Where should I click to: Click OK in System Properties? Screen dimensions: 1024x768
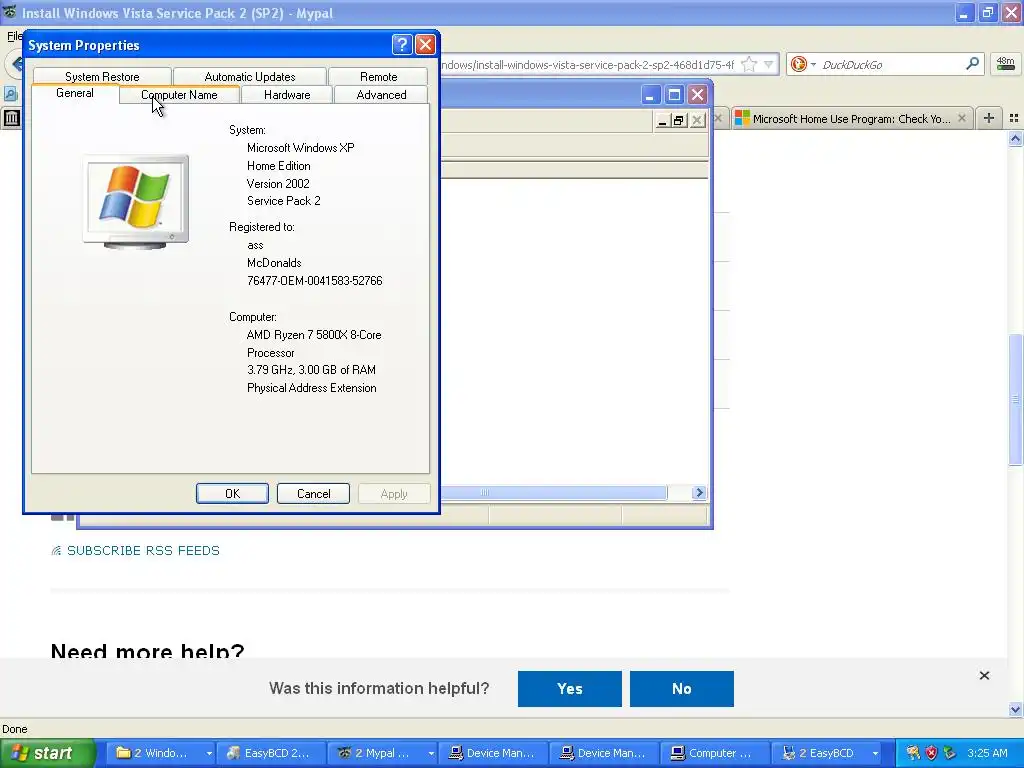(x=232, y=494)
